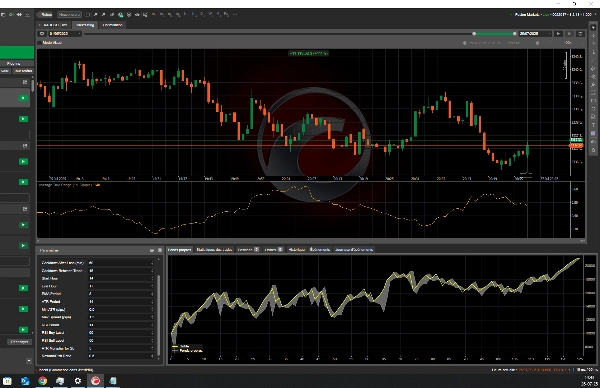
Task: Open cTrader red icon in the taskbar
Action: tap(95, 381)
